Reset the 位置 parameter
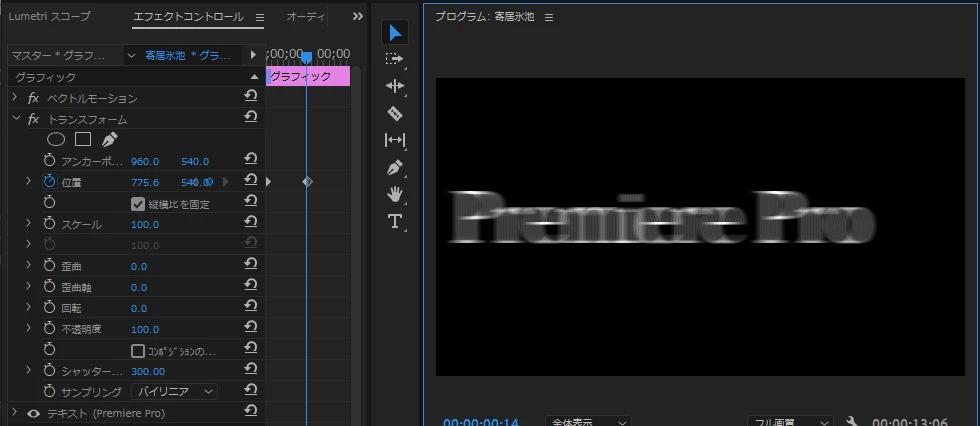 (x=251, y=180)
